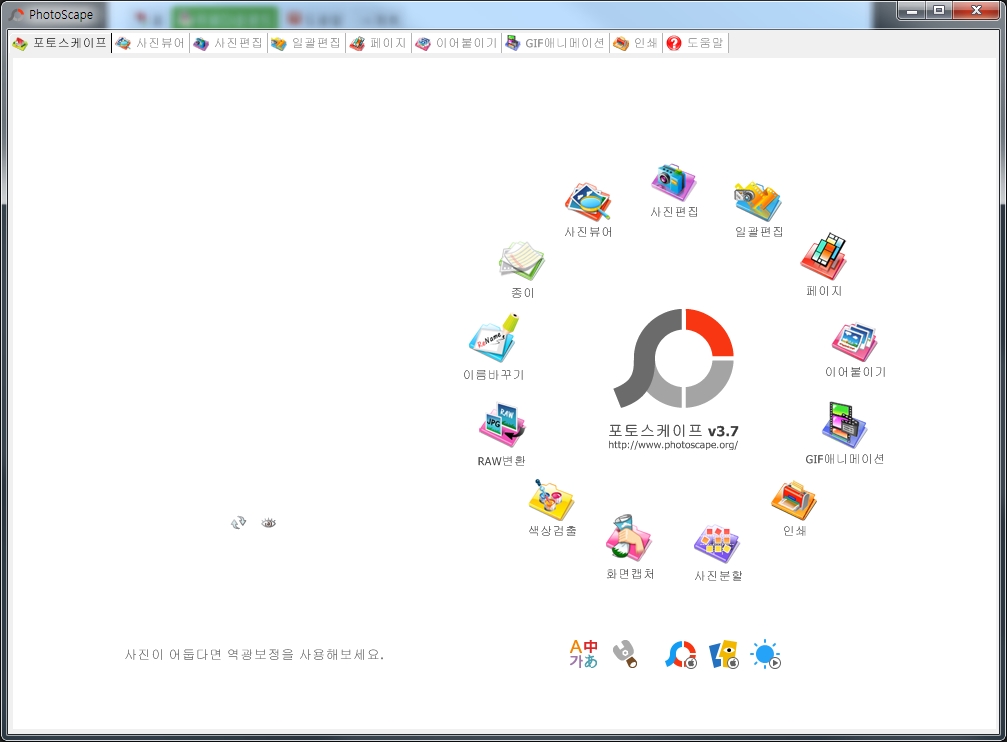Open the 사진뷰어 (Viewer) icon in the circle

click(x=588, y=203)
